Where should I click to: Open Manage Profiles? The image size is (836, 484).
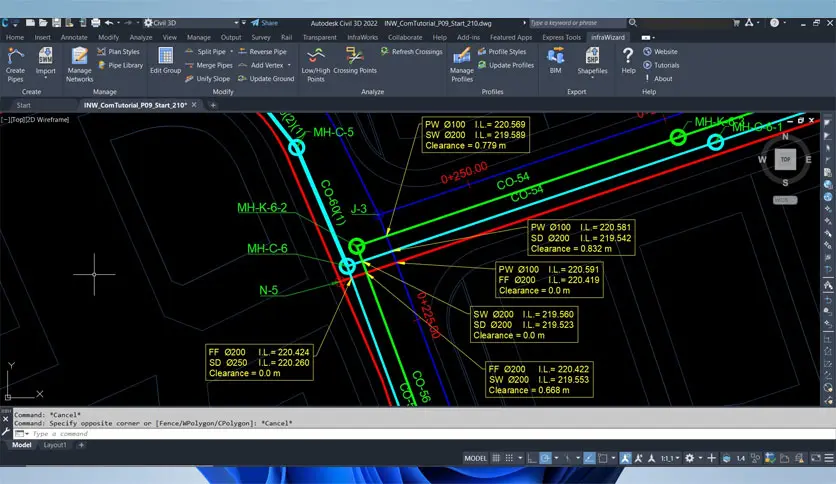[x=462, y=64]
